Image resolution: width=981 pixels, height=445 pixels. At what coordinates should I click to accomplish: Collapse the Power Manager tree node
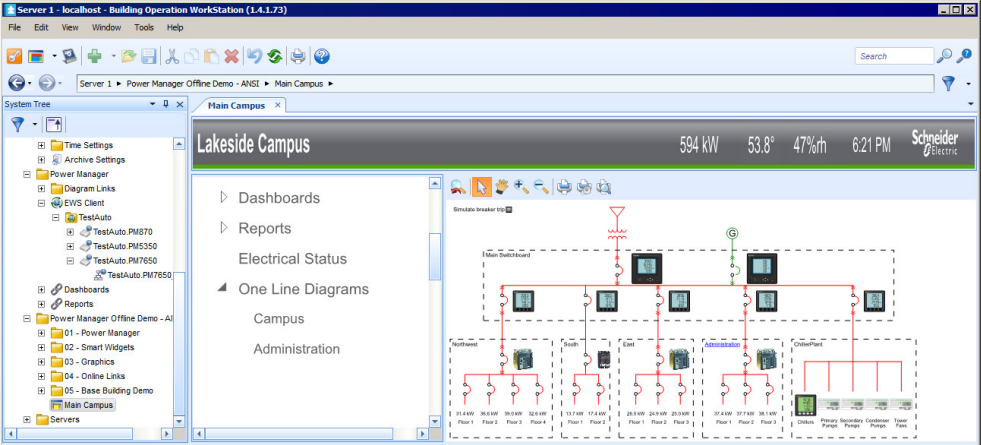click(27, 174)
